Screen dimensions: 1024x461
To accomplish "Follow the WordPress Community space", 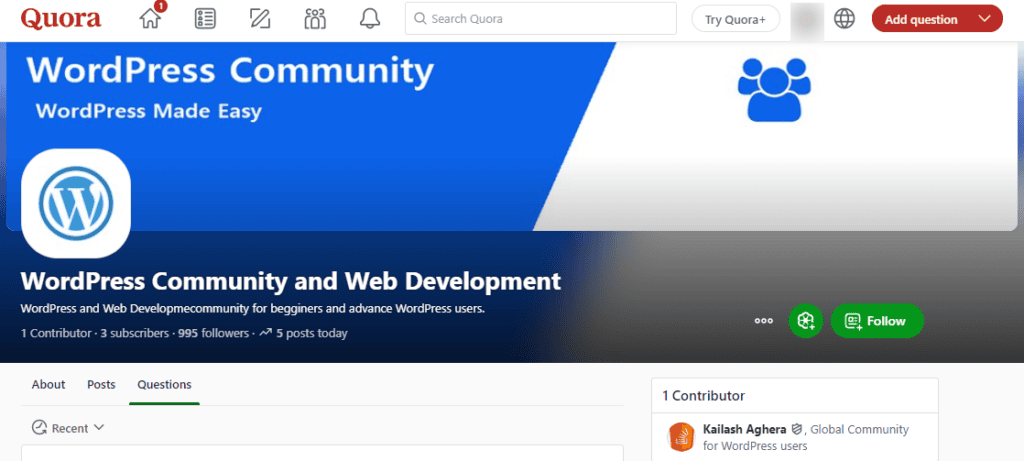I will [877, 321].
